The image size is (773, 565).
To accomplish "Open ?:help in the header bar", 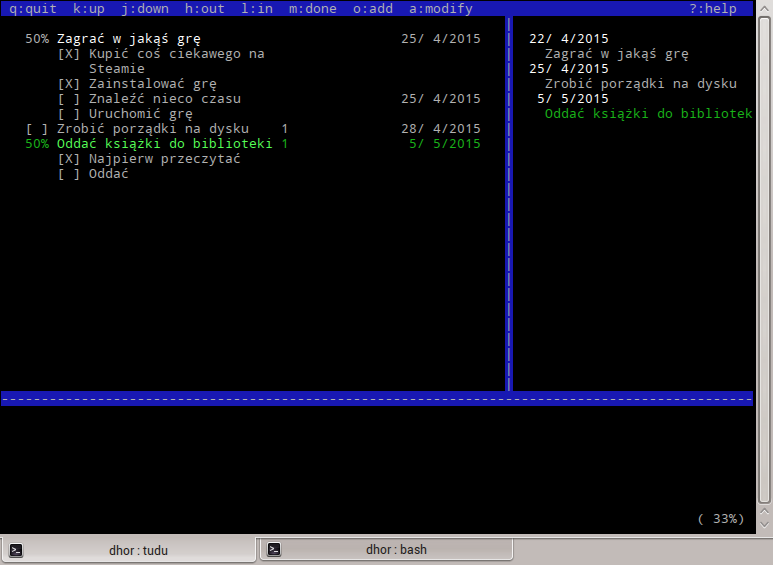I will pyautogui.click(x=713, y=8).
